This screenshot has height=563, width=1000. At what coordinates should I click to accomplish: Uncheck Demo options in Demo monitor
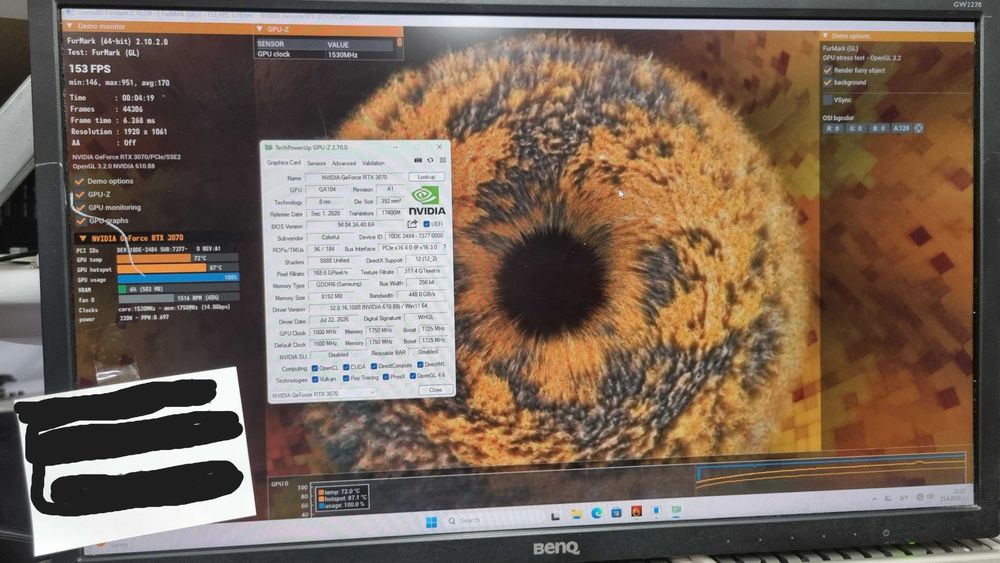pyautogui.click(x=80, y=181)
